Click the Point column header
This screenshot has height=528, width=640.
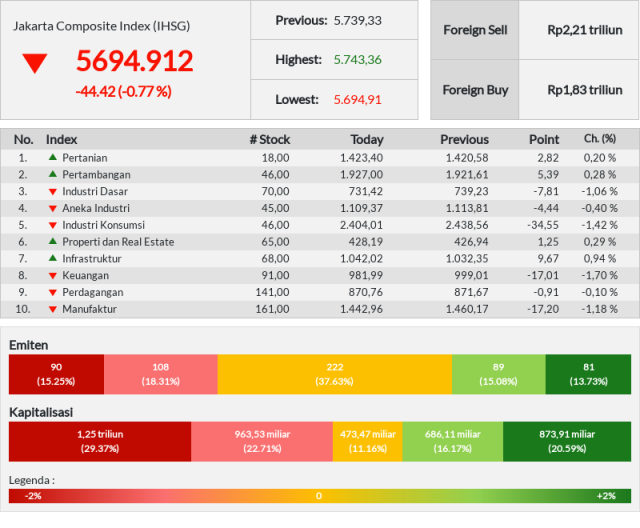(x=544, y=140)
